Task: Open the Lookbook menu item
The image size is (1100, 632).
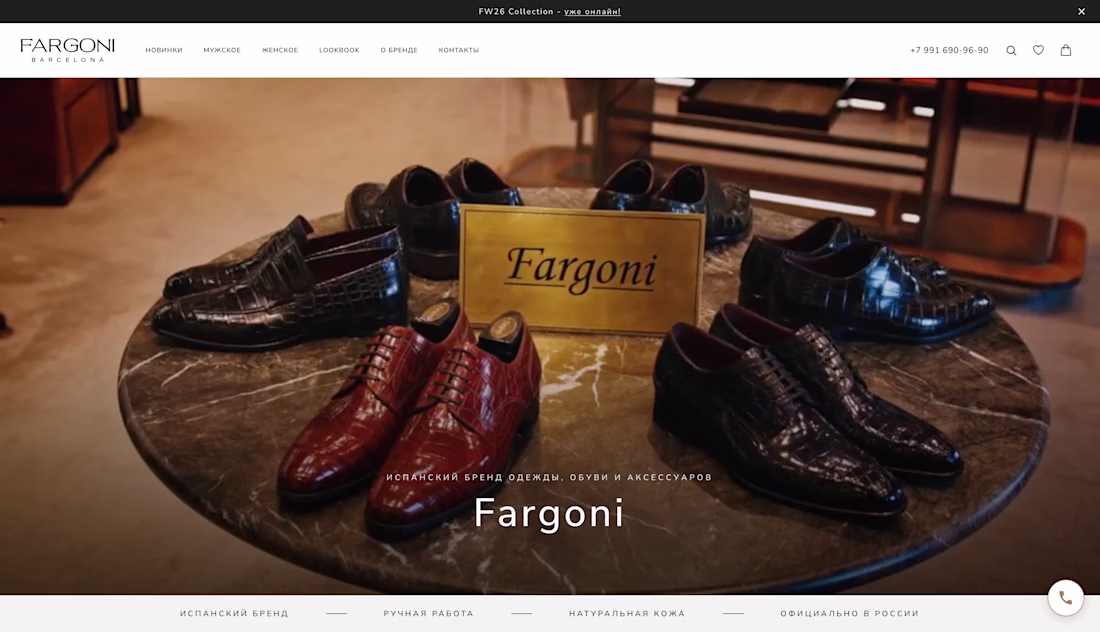Action: (339, 50)
